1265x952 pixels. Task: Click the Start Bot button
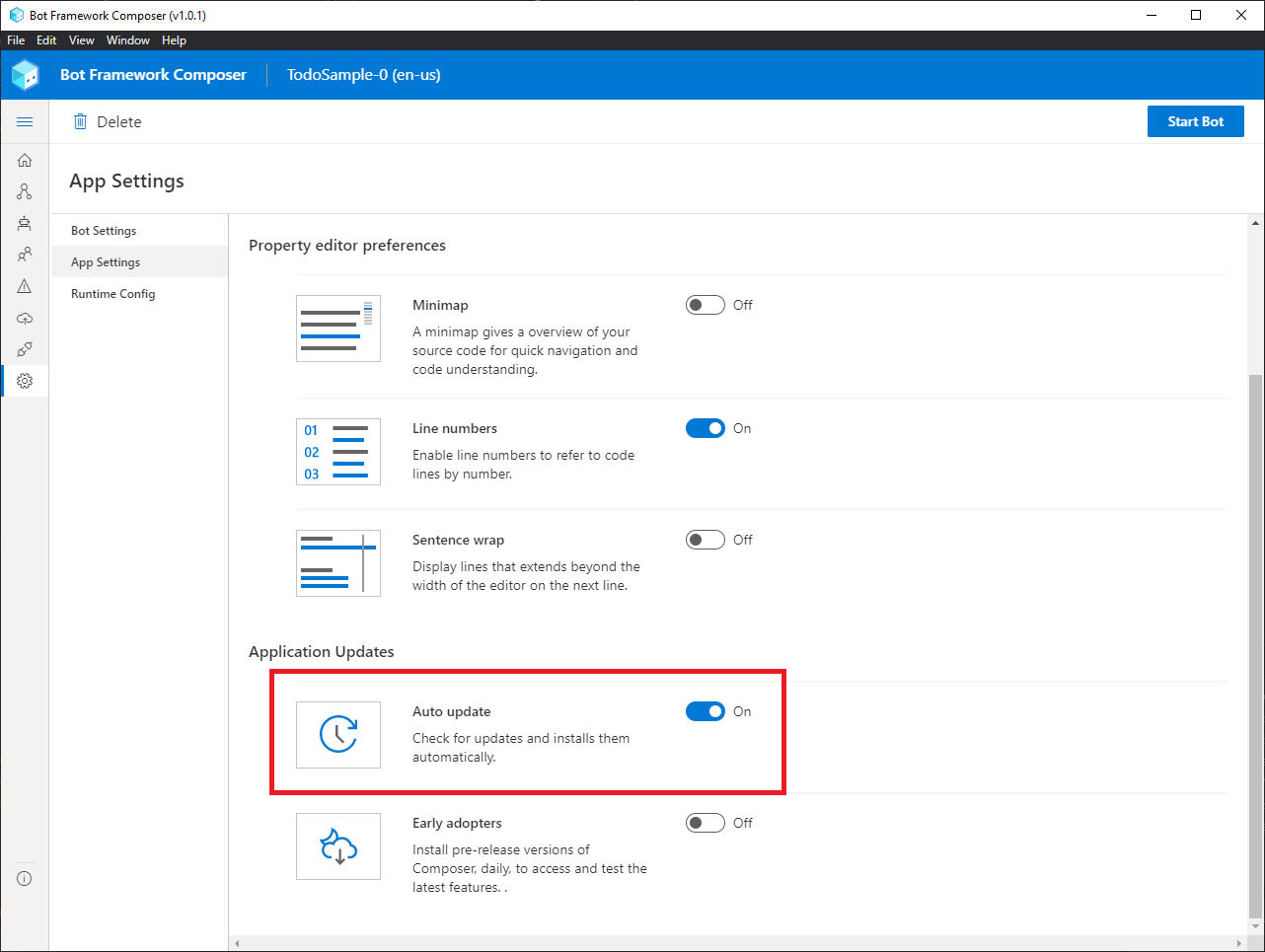[x=1196, y=121]
